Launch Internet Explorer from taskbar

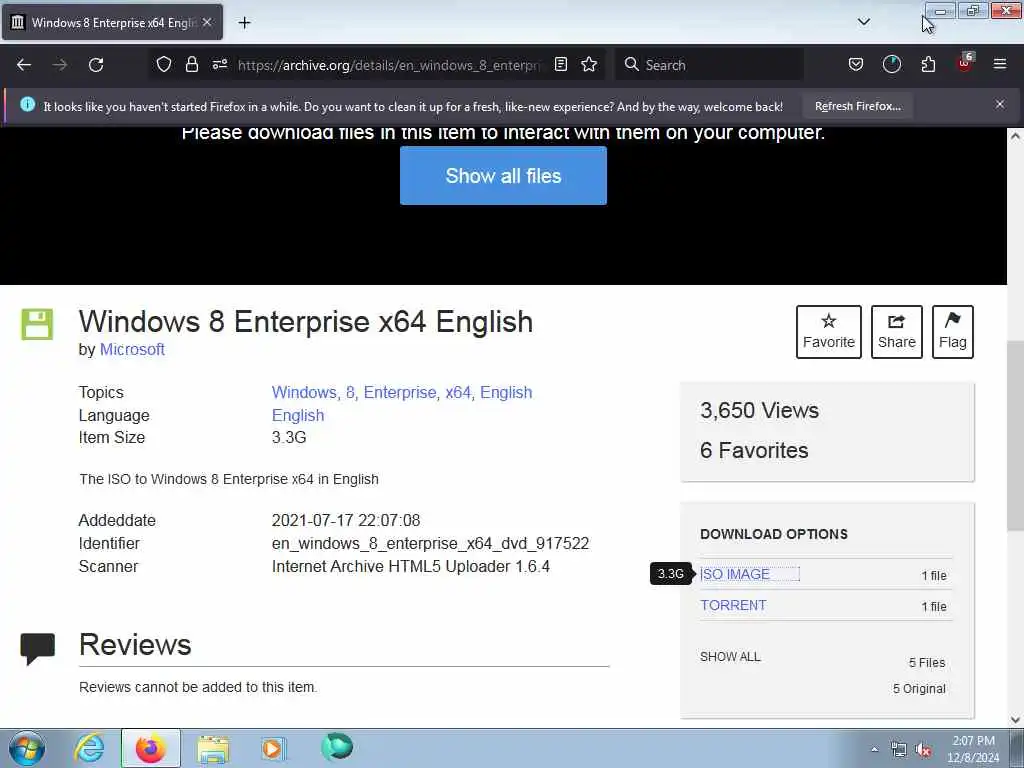click(x=89, y=748)
